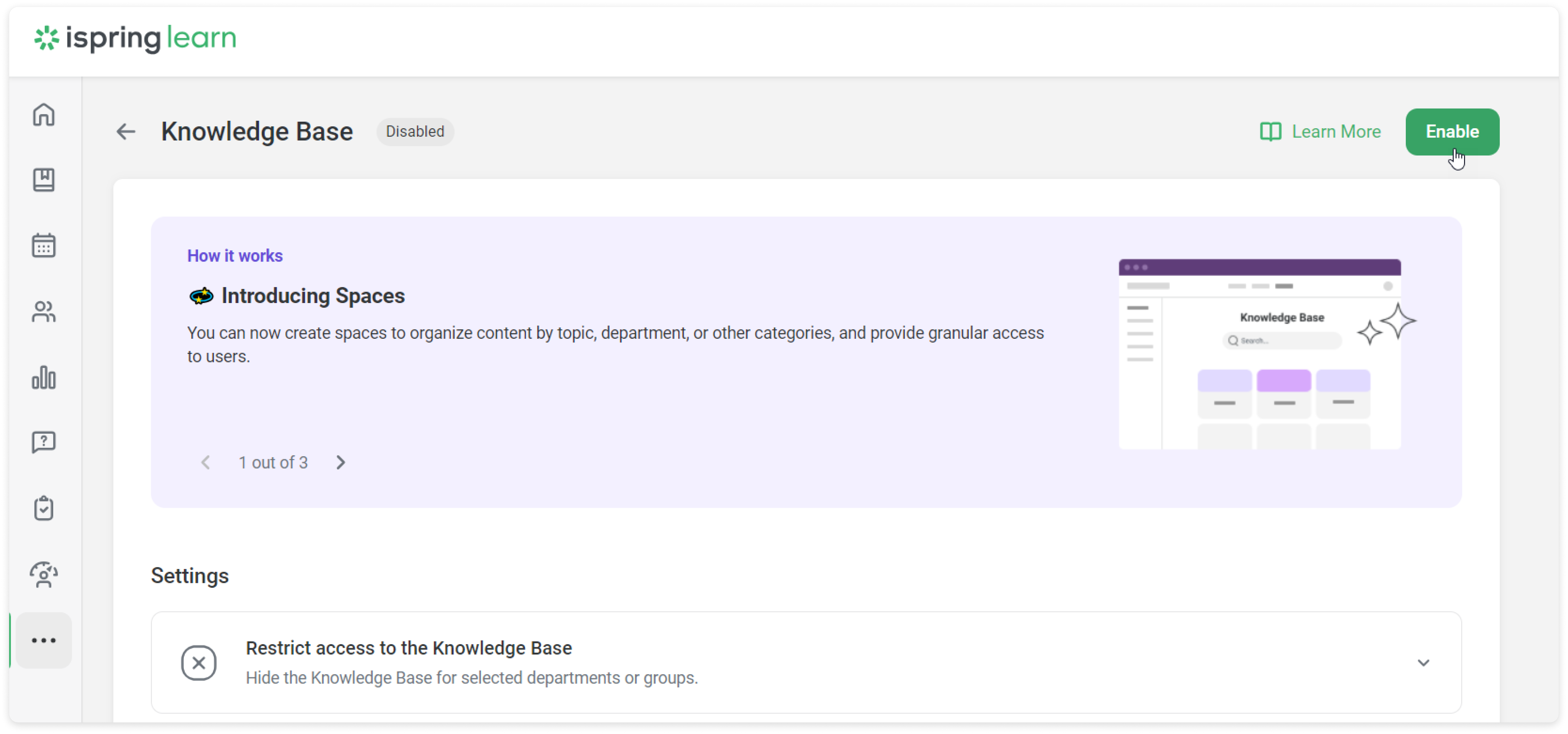Open the Home sidebar icon
Screen dimensions: 1568x734
[x=43, y=115]
